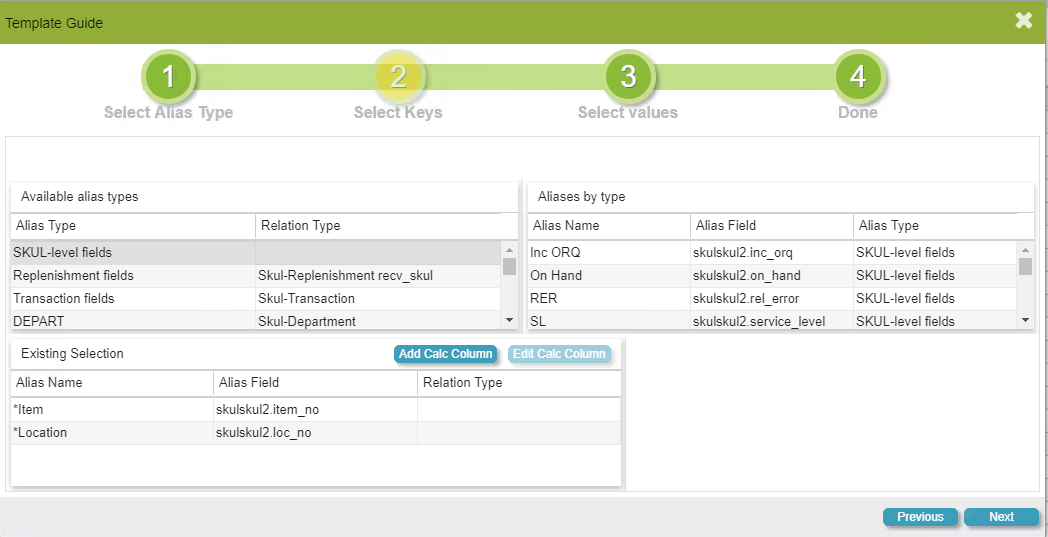
Task: Close the Template Guide dialog
Action: 1023,21
